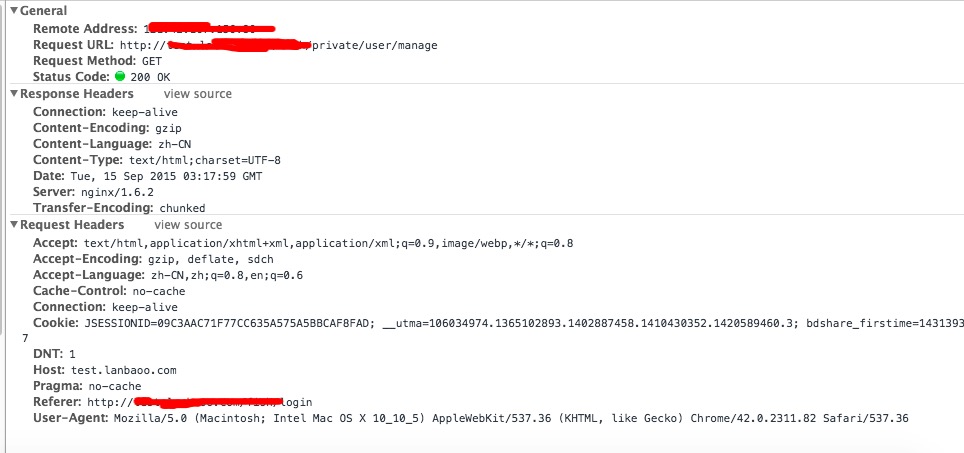964x453 pixels.
Task: Select the Request Method GET value
Action: click(x=152, y=61)
